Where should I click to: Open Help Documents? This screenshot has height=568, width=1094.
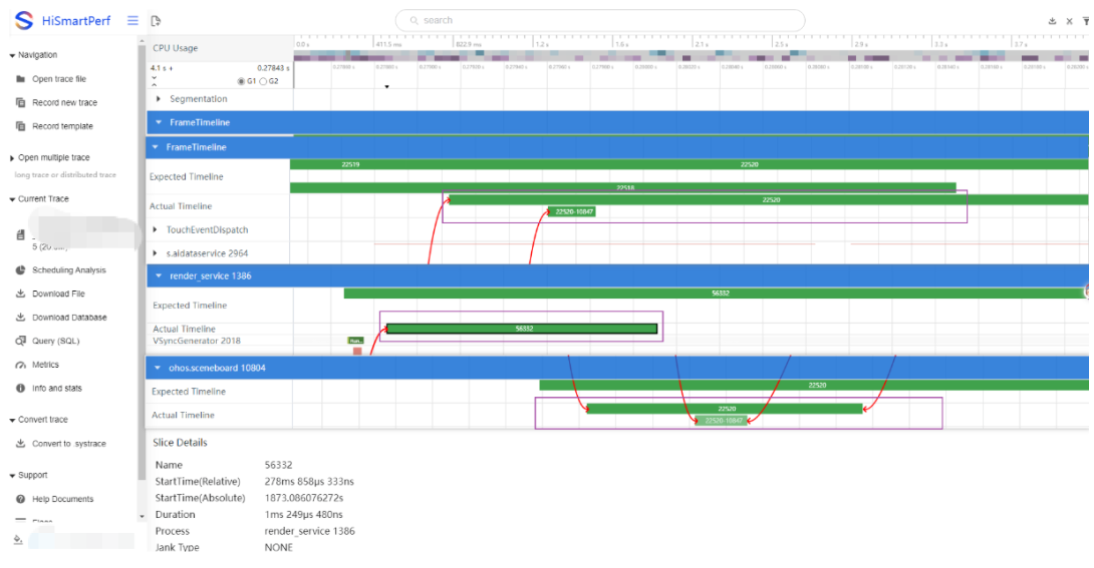click(63, 499)
